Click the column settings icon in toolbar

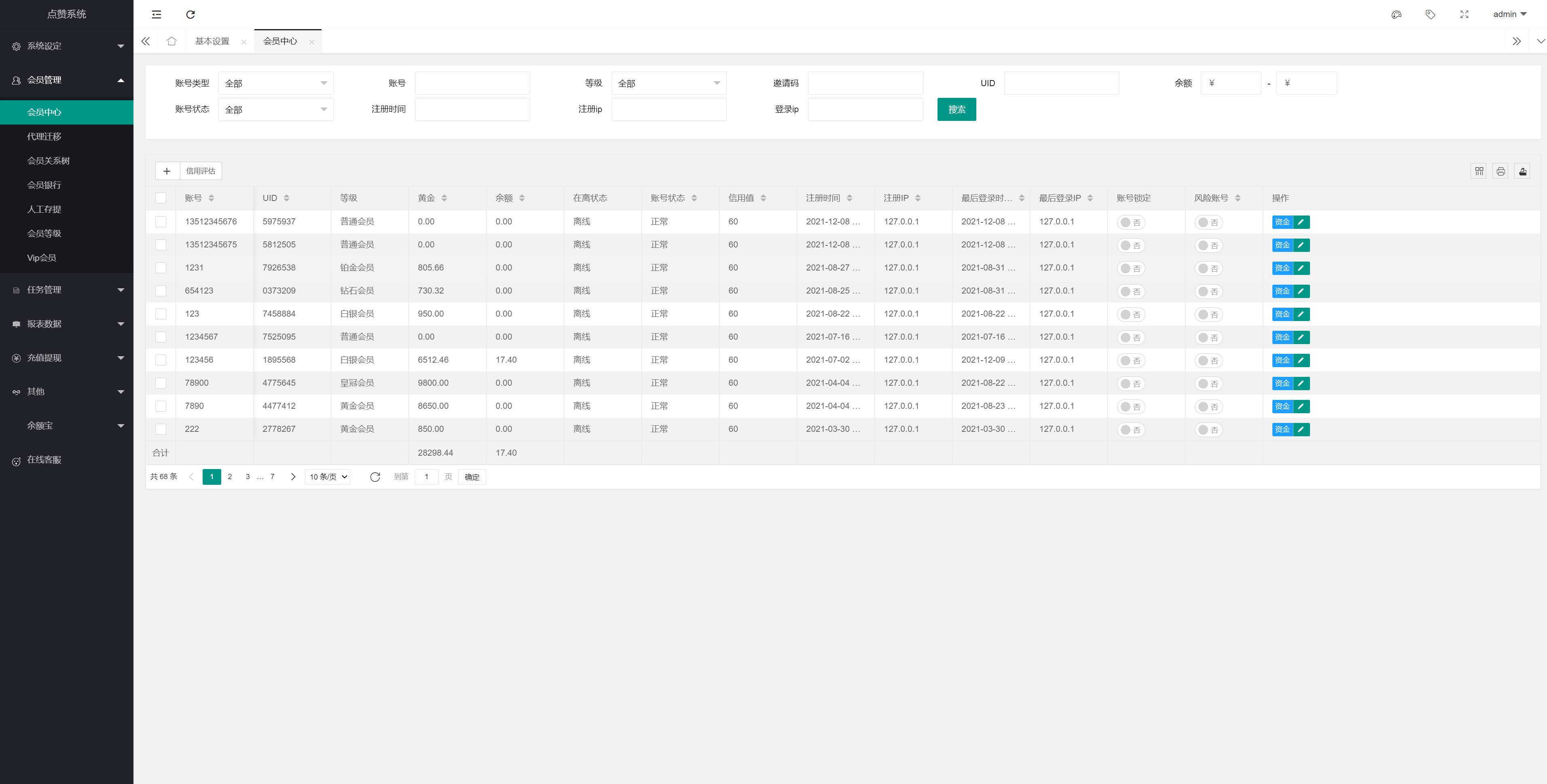pyautogui.click(x=1479, y=171)
